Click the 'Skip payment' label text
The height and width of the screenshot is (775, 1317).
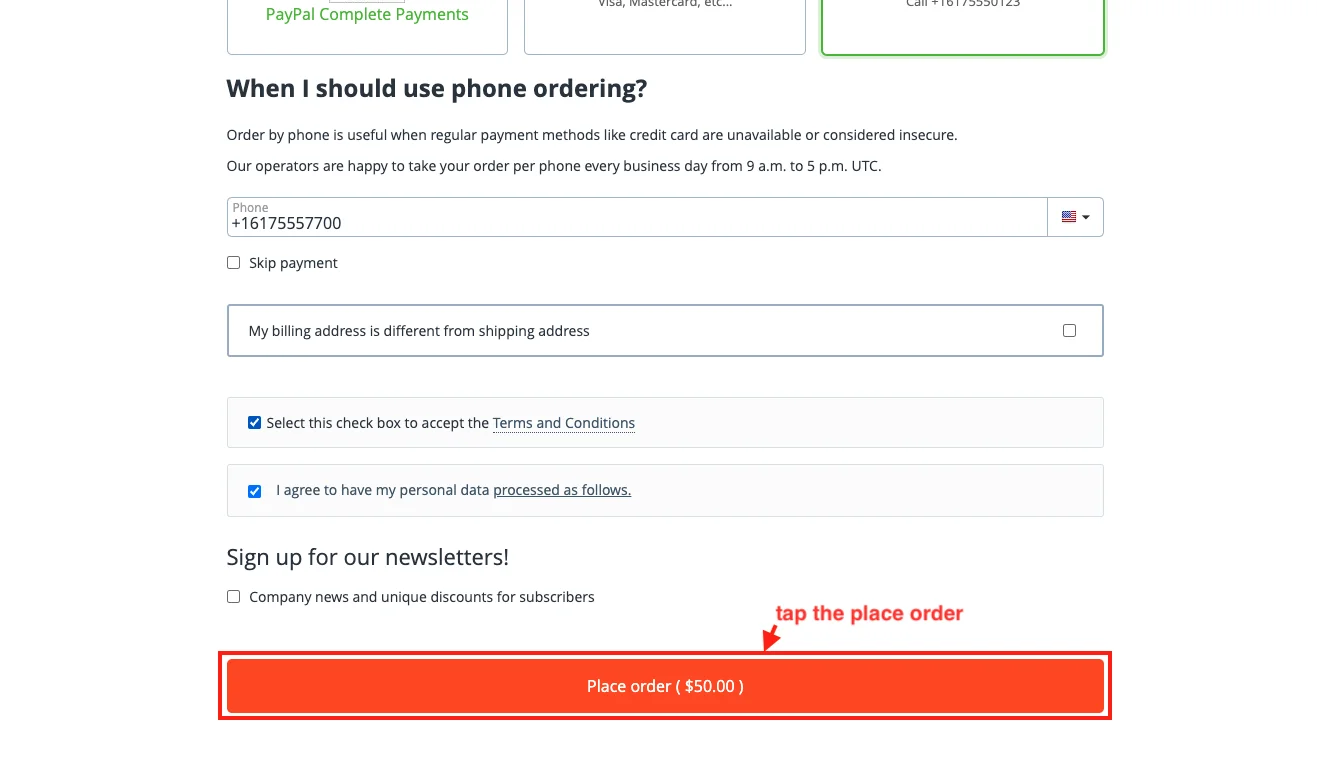pyautogui.click(x=293, y=263)
